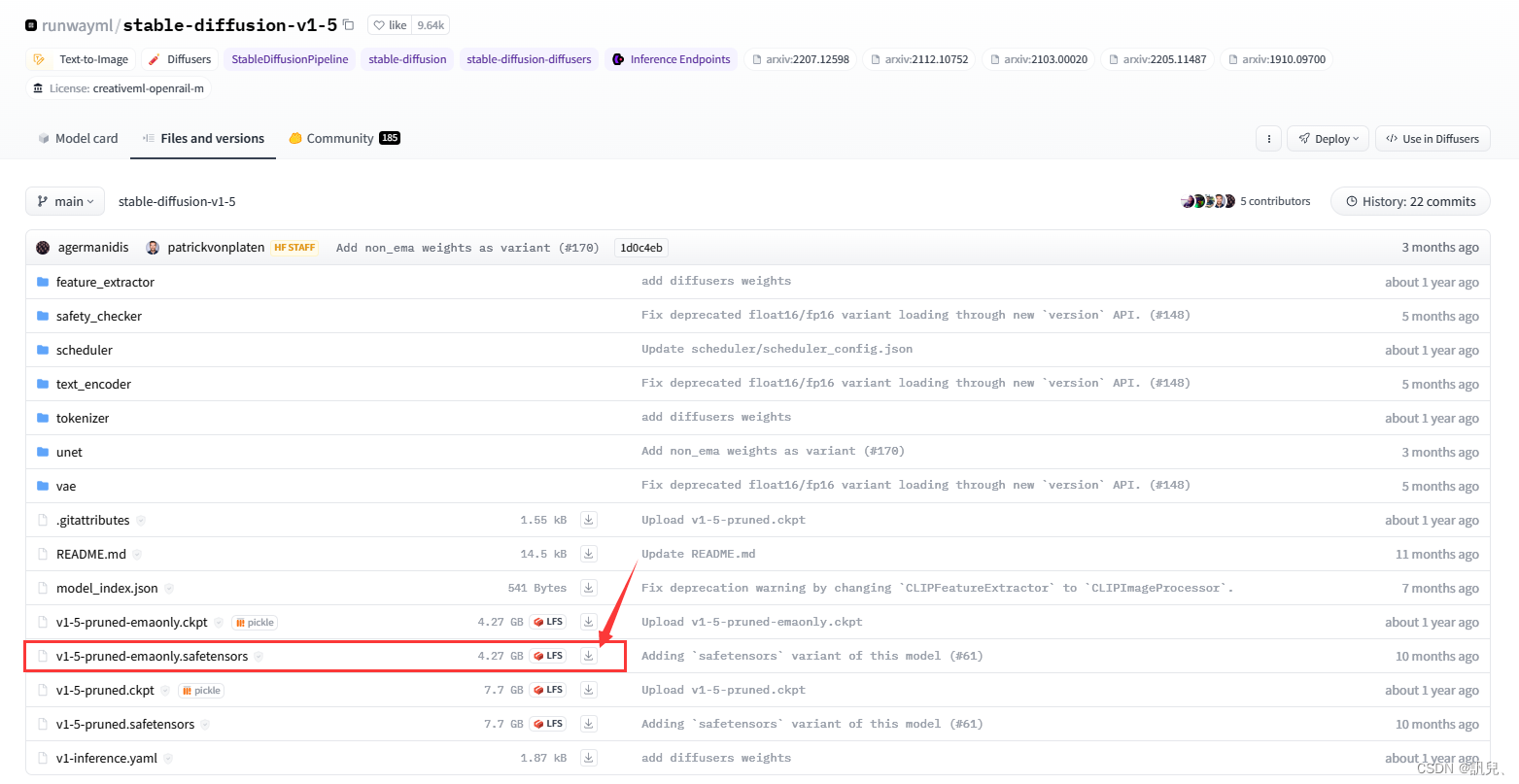Open the model_index.json file
The image size is (1519, 784).
(x=107, y=588)
